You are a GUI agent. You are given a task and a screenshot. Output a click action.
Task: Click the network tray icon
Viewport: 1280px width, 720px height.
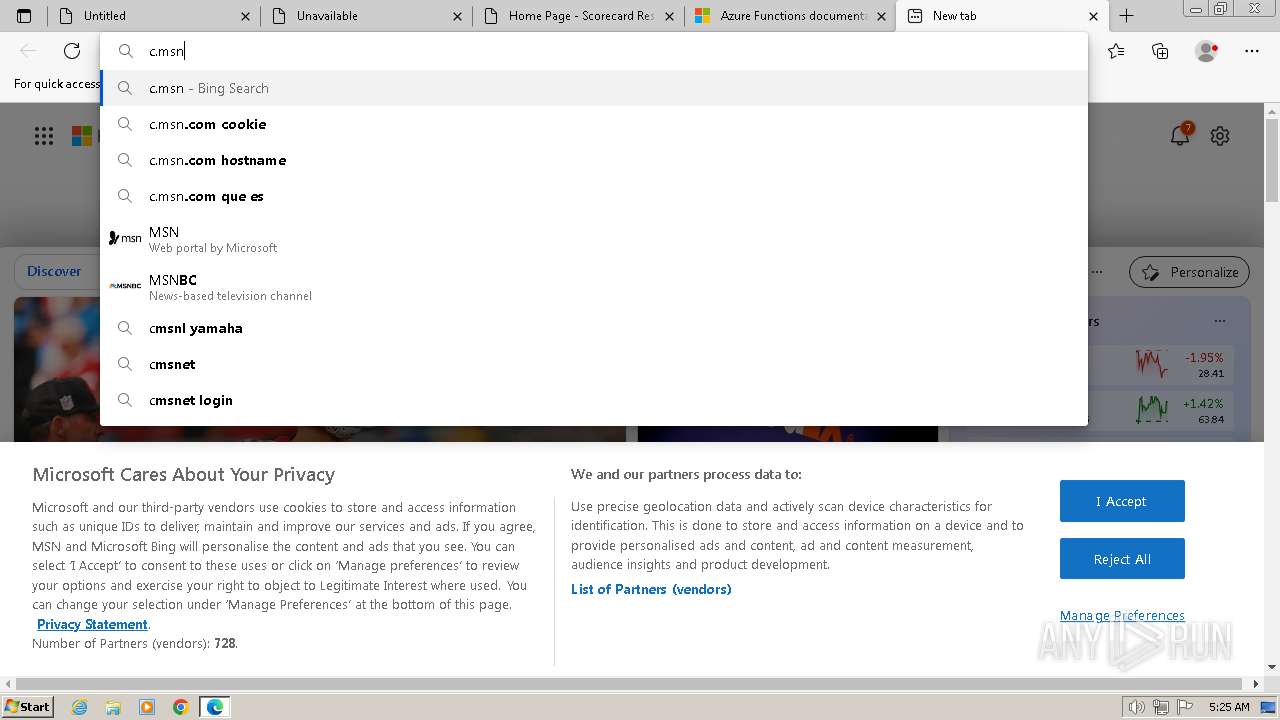(1161, 707)
